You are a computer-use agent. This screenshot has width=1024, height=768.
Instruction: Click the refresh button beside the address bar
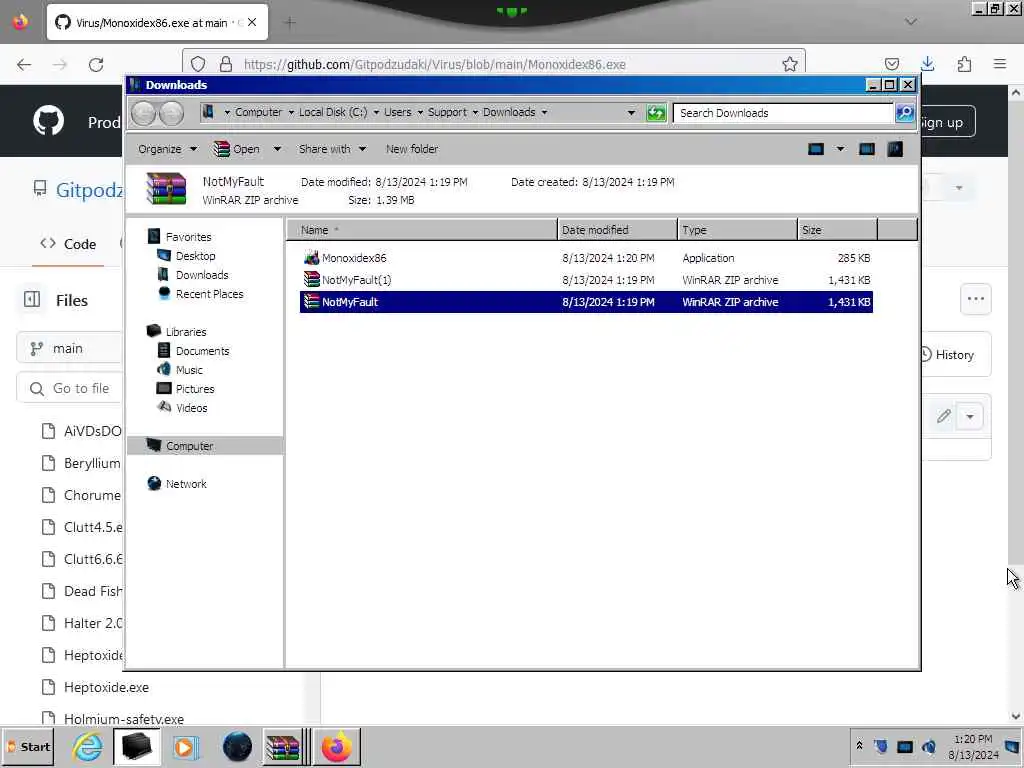tap(656, 113)
